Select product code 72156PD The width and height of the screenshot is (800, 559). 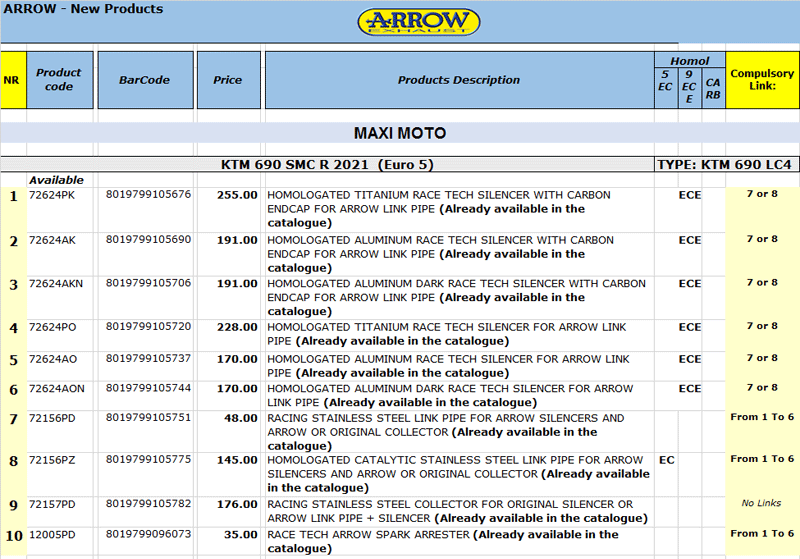(52, 419)
